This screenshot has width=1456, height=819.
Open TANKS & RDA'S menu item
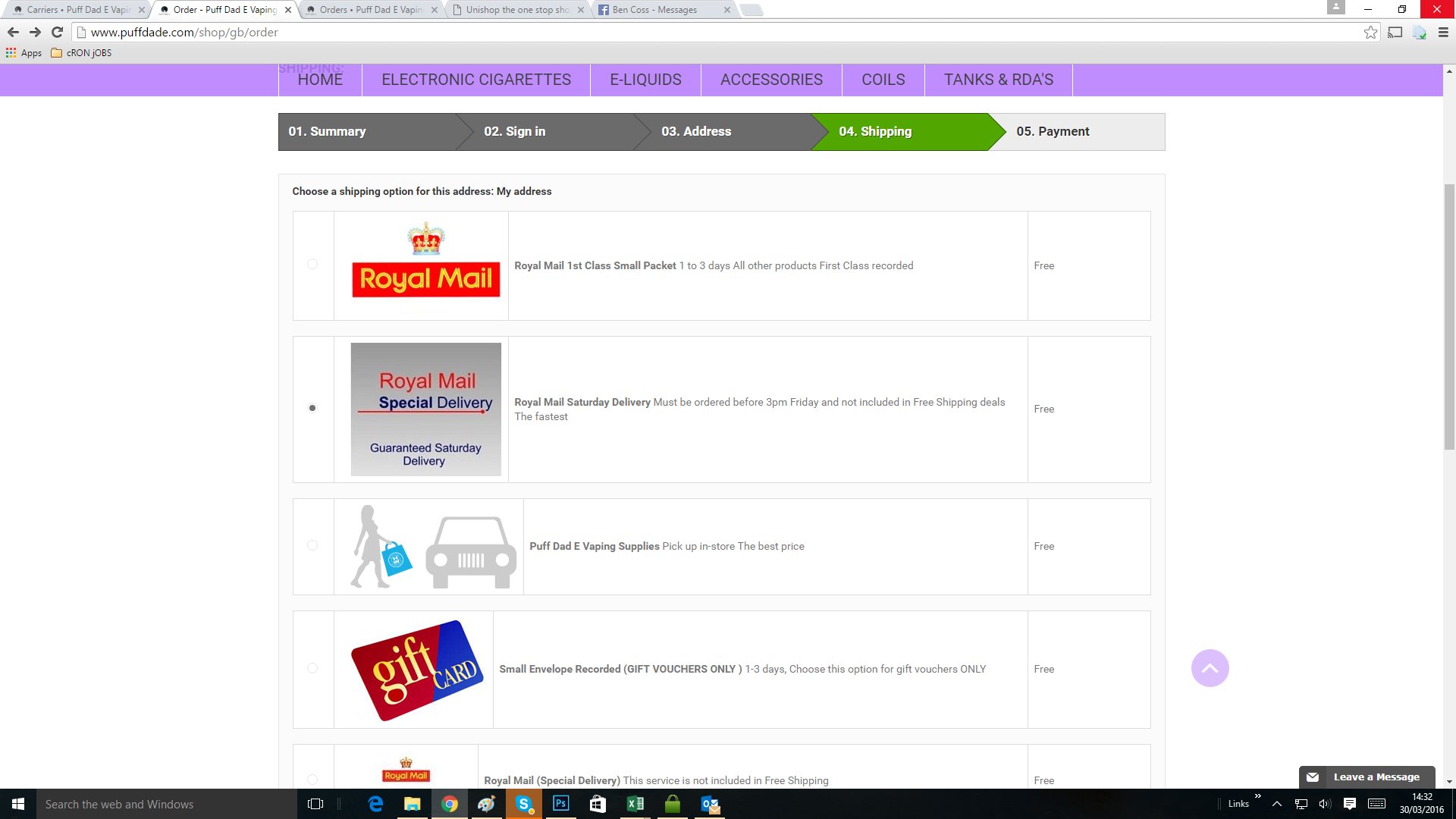pos(999,80)
